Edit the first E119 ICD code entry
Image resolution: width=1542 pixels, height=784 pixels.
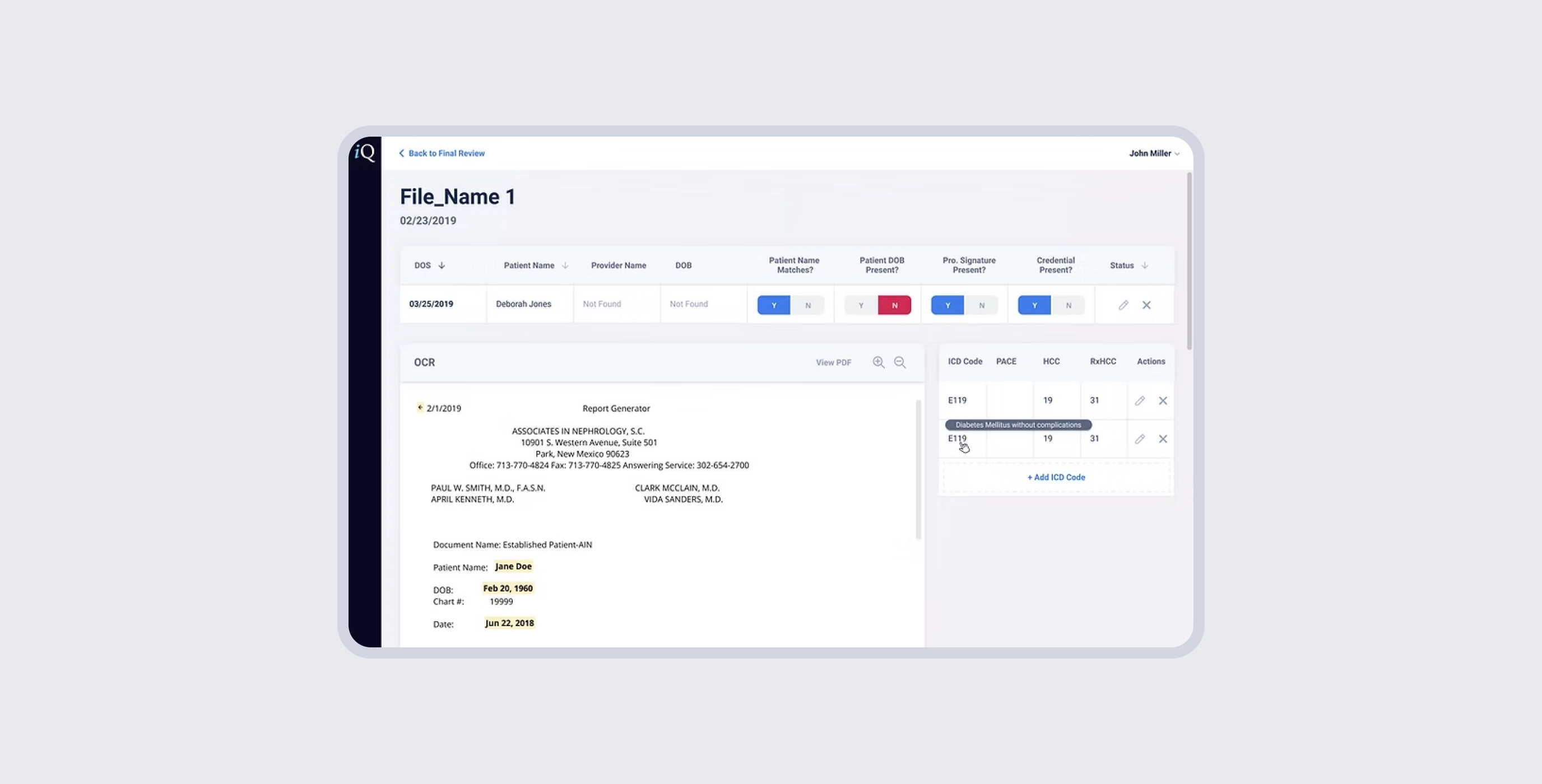point(1140,400)
